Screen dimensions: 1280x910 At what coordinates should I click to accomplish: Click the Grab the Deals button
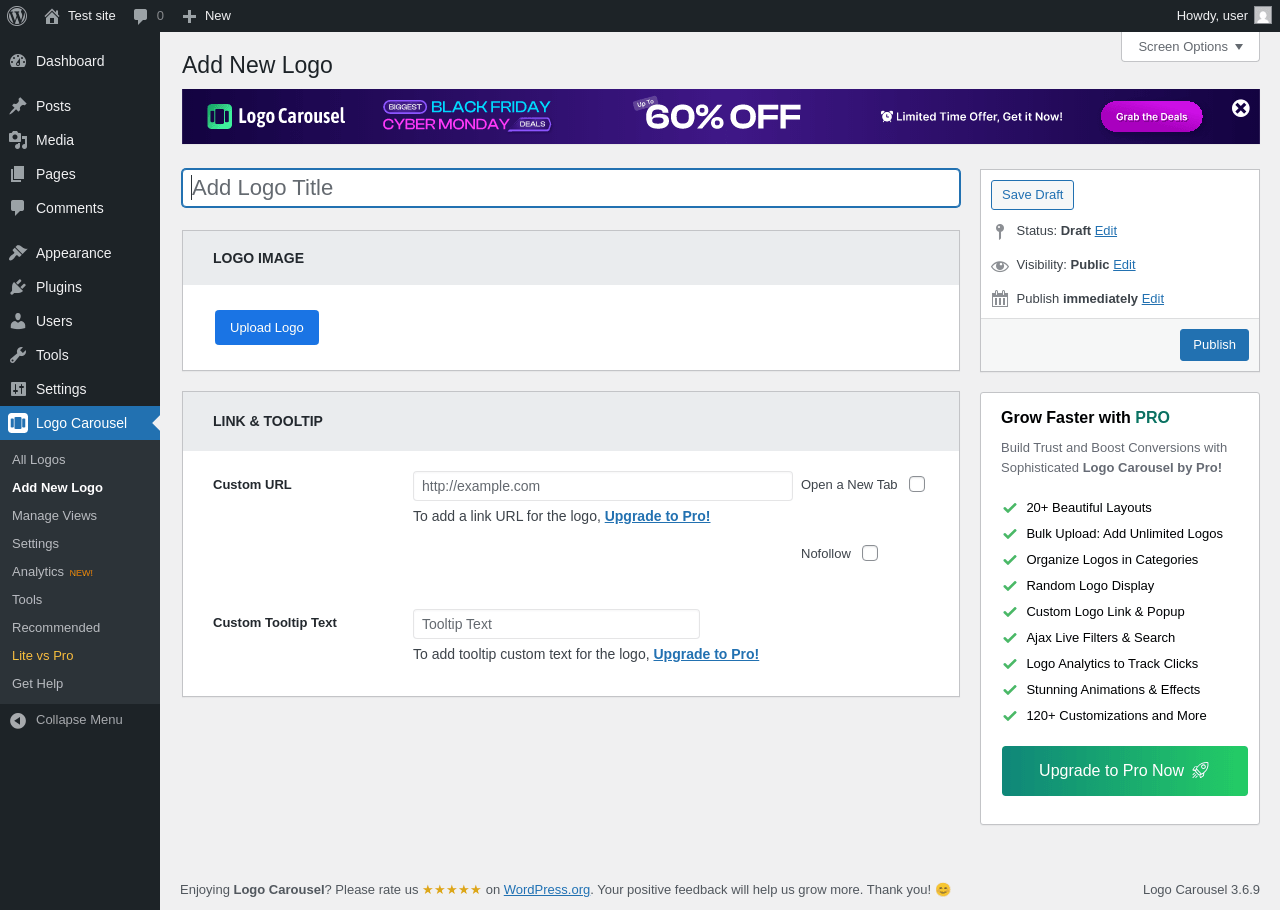1152,117
